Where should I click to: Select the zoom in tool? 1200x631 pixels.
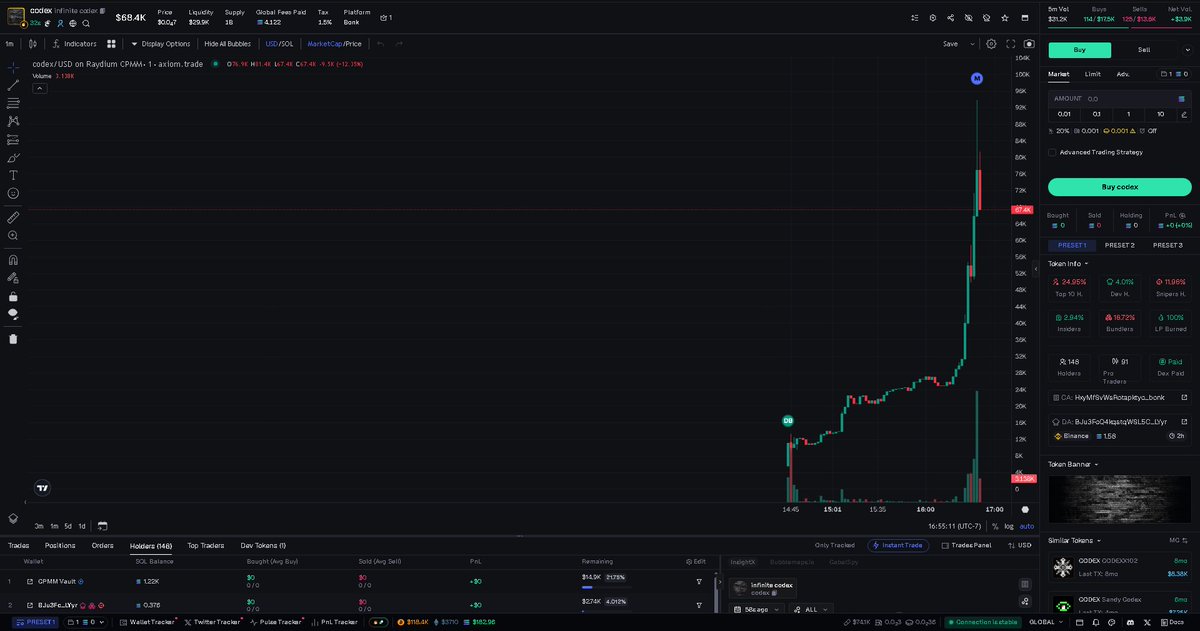tap(13, 235)
